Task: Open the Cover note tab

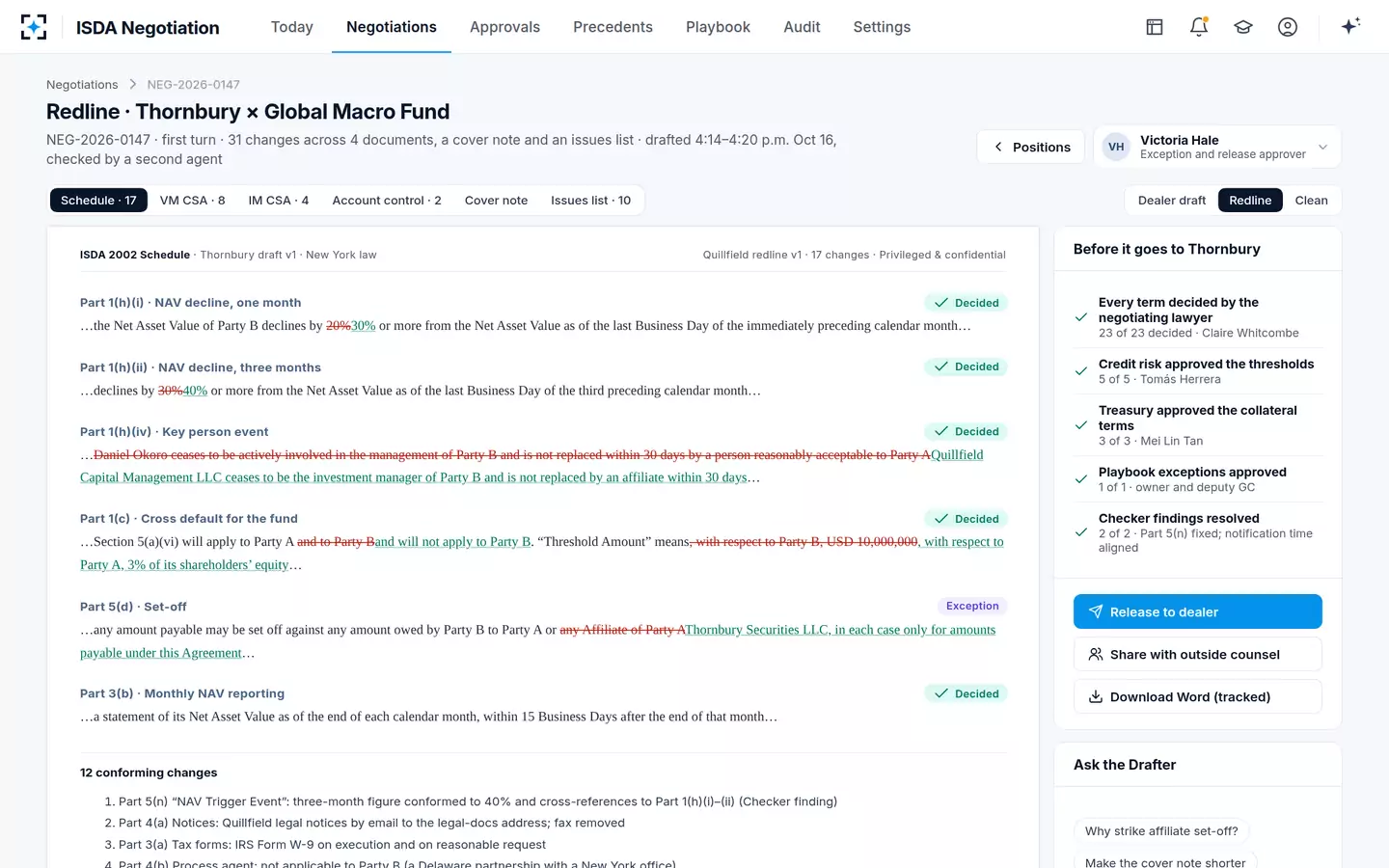Action: [x=496, y=201]
